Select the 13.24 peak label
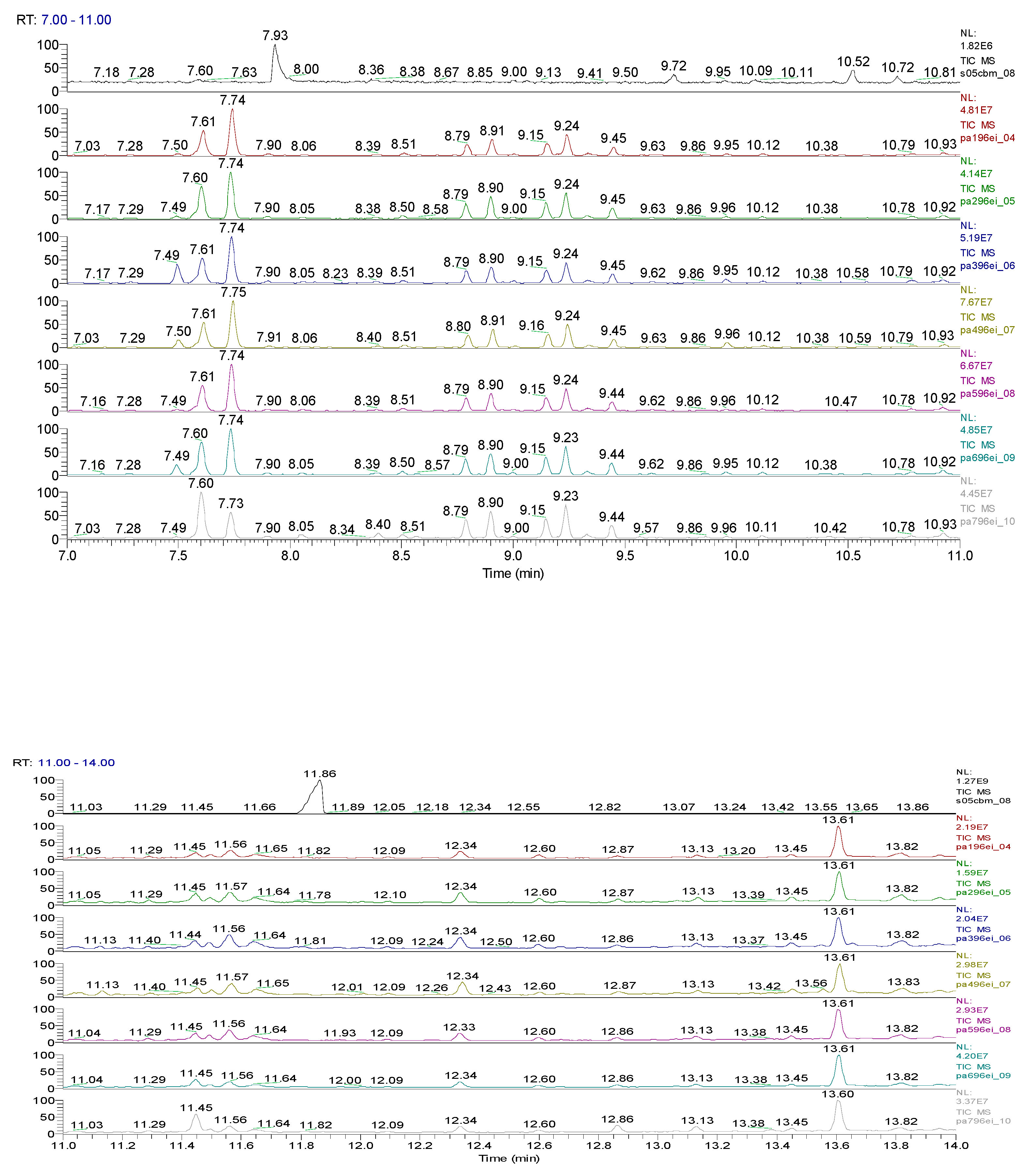1030x1176 pixels. pyautogui.click(x=730, y=807)
